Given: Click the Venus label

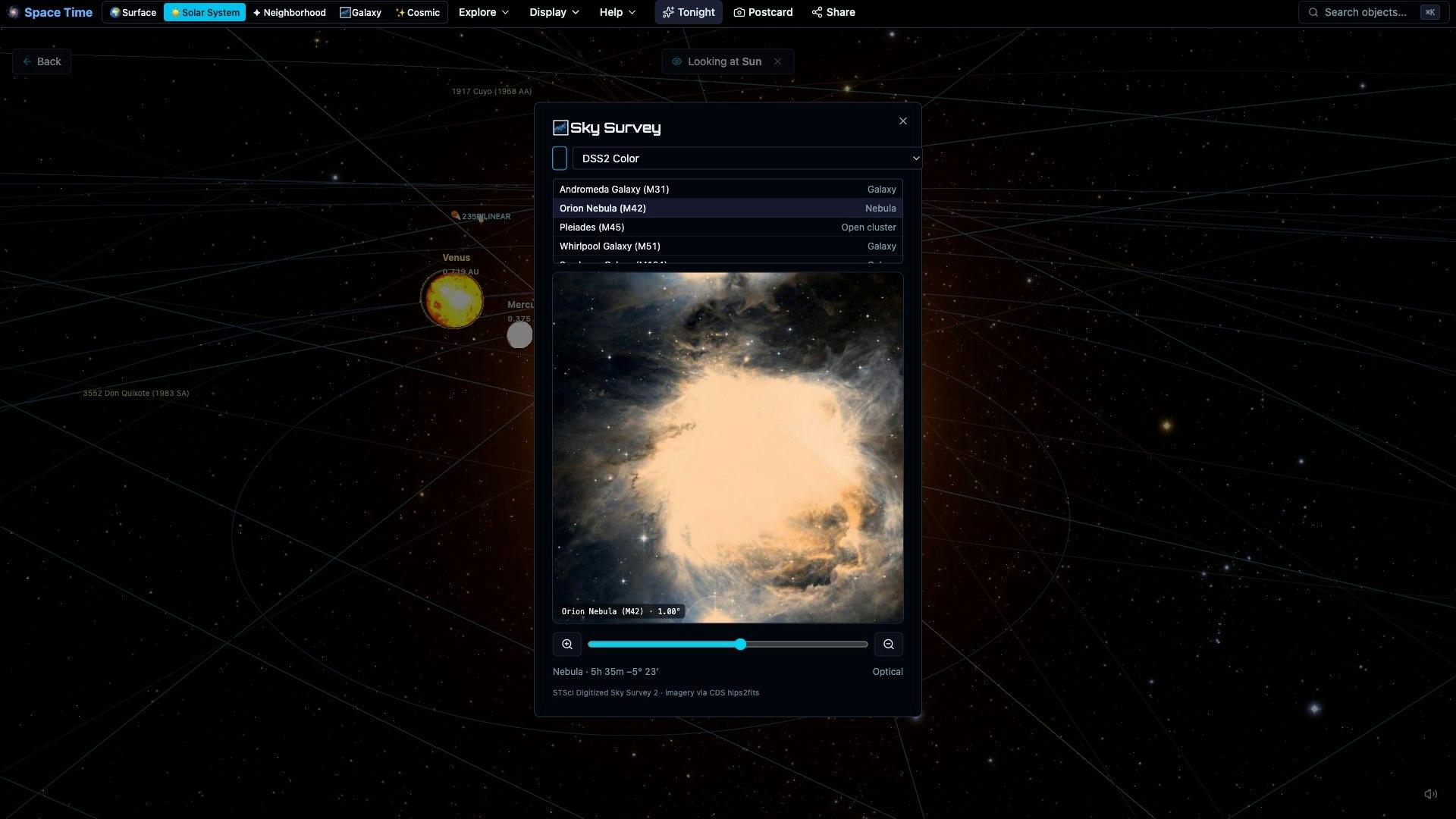Looking at the screenshot, I should [457, 258].
